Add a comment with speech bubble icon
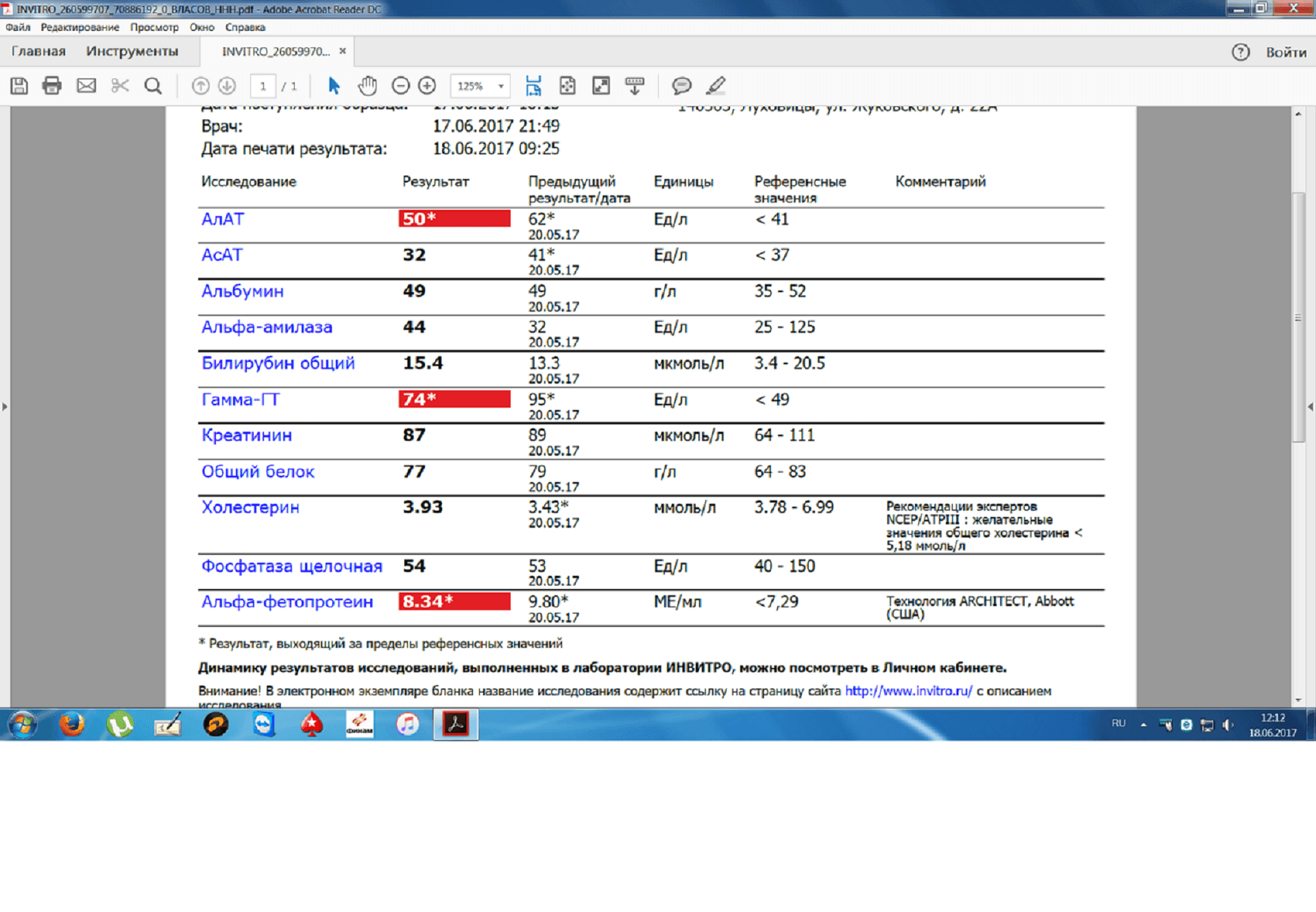The image size is (1316, 912). click(x=681, y=86)
